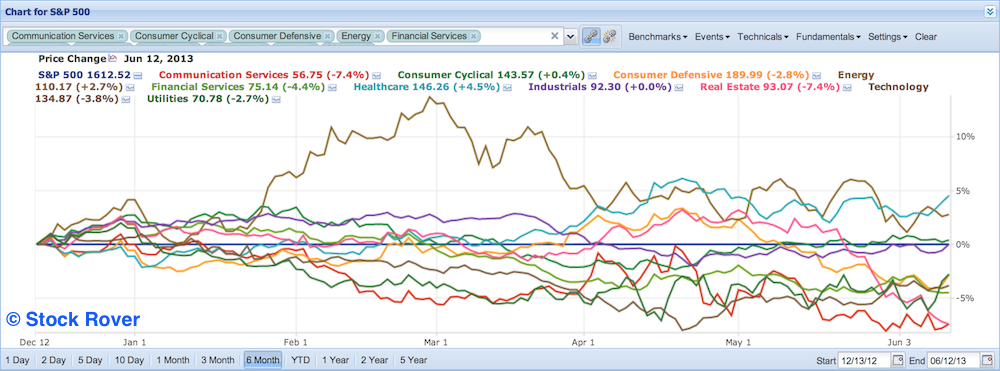Remove the Financial Services chip
Screen dimensions: 1000x371
coord(473,36)
